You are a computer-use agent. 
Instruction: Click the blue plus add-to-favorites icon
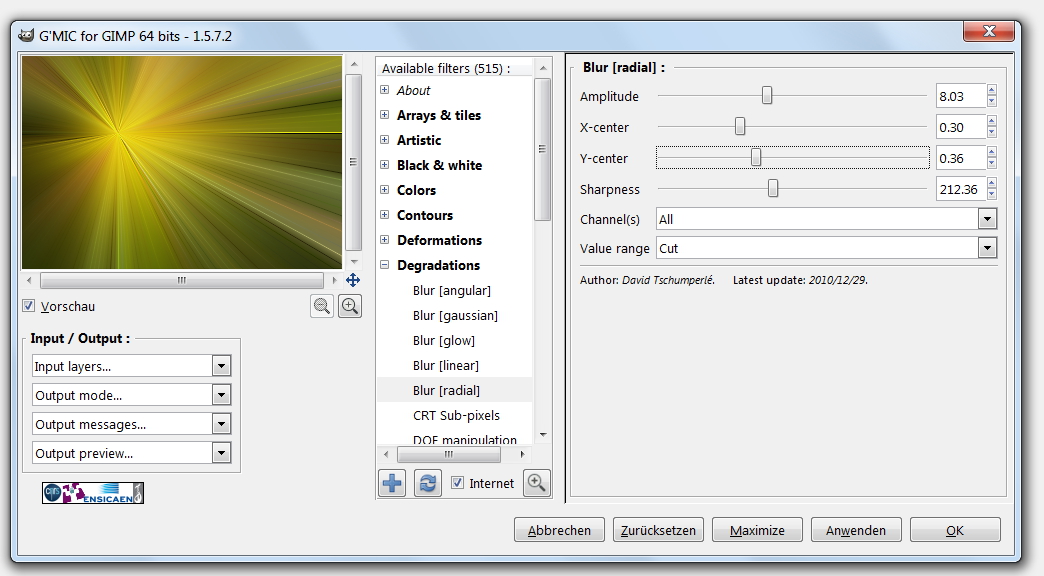tap(392, 483)
